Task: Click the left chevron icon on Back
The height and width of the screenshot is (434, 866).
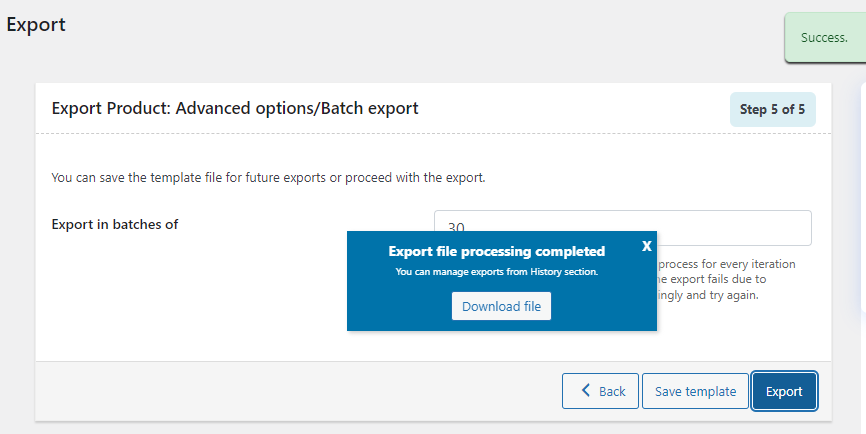Action: point(587,391)
